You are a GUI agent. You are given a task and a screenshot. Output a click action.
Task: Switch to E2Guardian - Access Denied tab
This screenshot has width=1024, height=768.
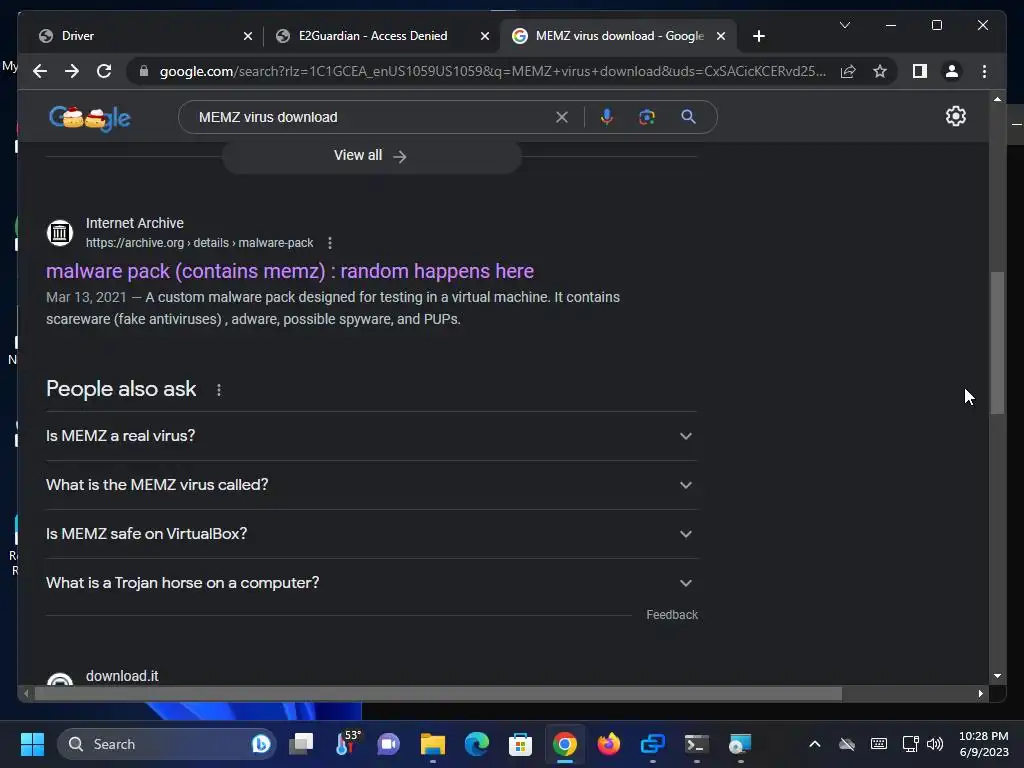click(x=372, y=36)
